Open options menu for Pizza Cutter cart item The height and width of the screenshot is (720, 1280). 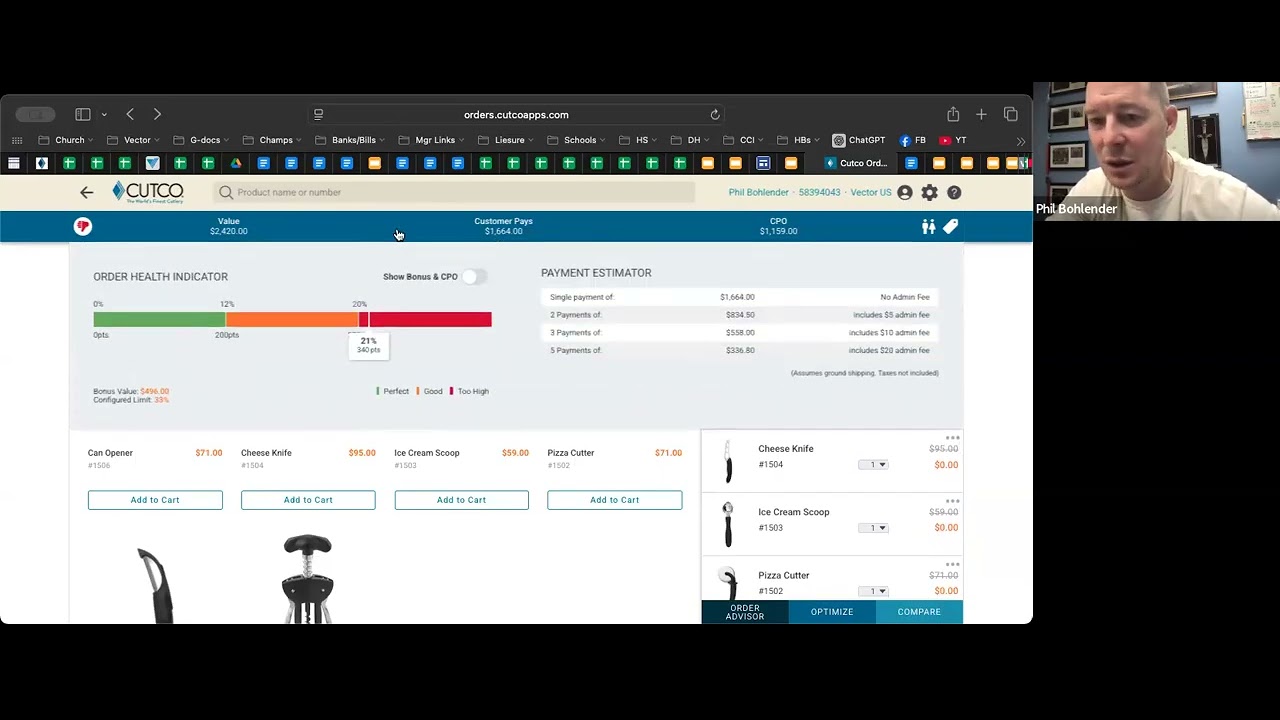point(952,564)
